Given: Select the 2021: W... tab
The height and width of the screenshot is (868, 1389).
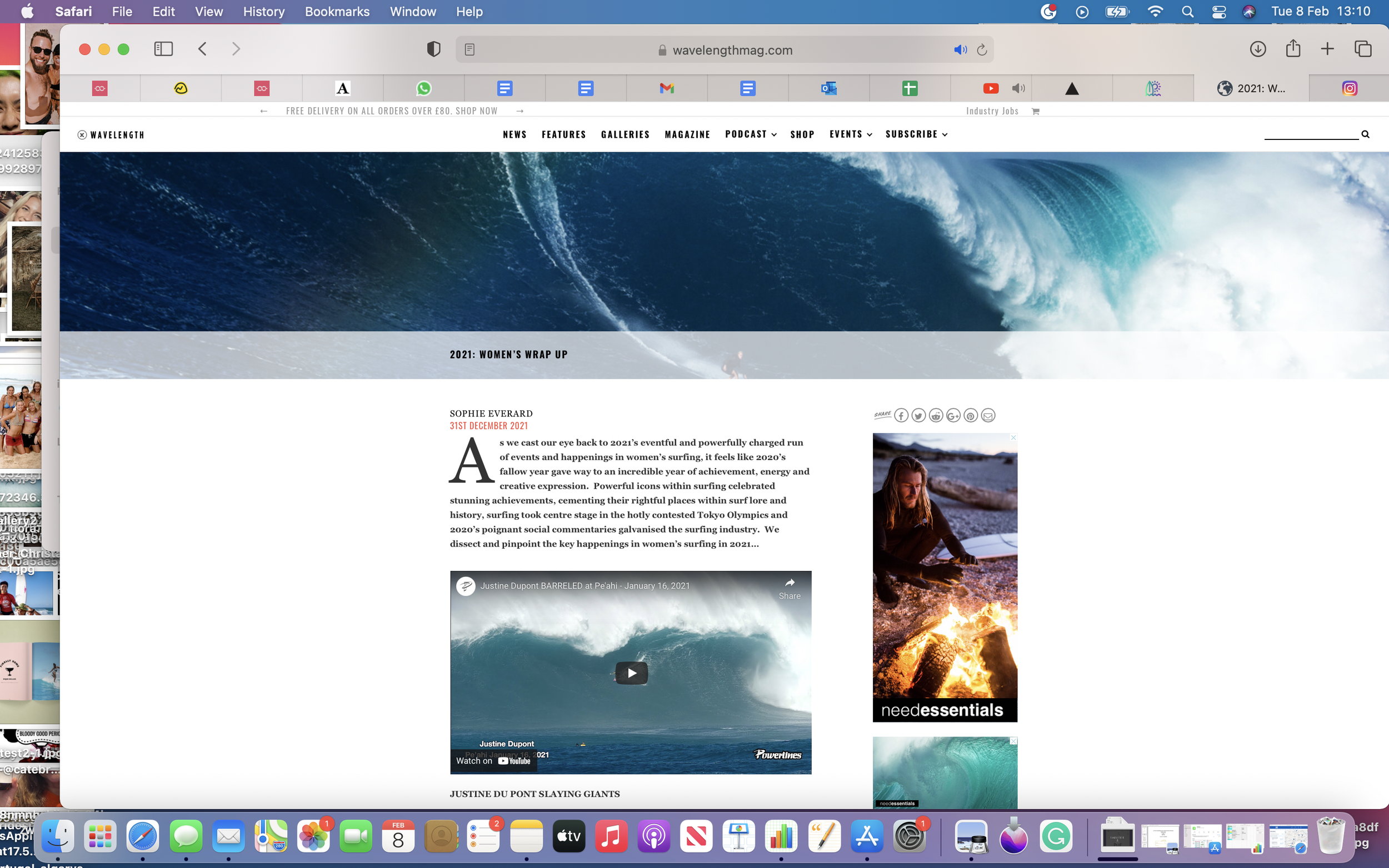Looking at the screenshot, I should 1252,88.
